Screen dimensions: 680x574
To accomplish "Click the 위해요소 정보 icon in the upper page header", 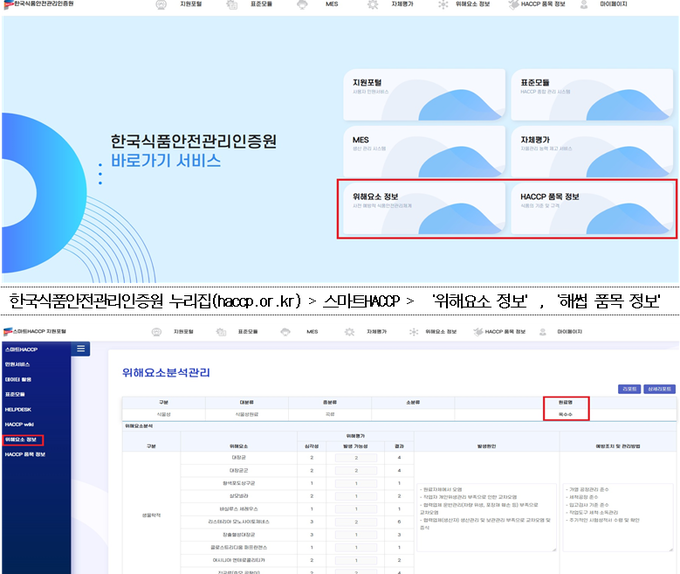I will click(443, 4).
